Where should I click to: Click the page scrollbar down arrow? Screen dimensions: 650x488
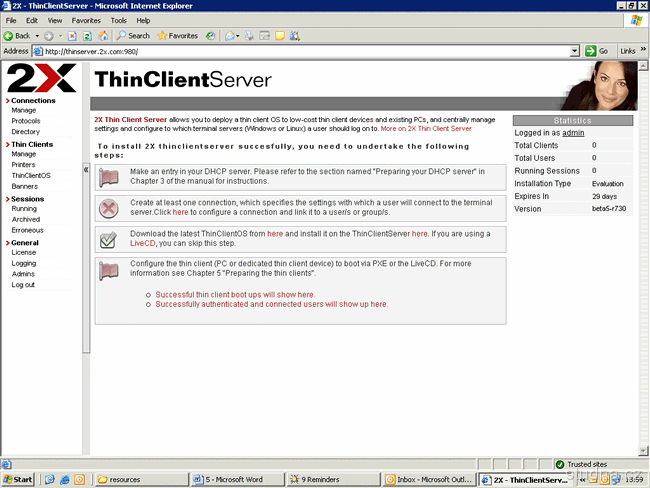coord(643,451)
